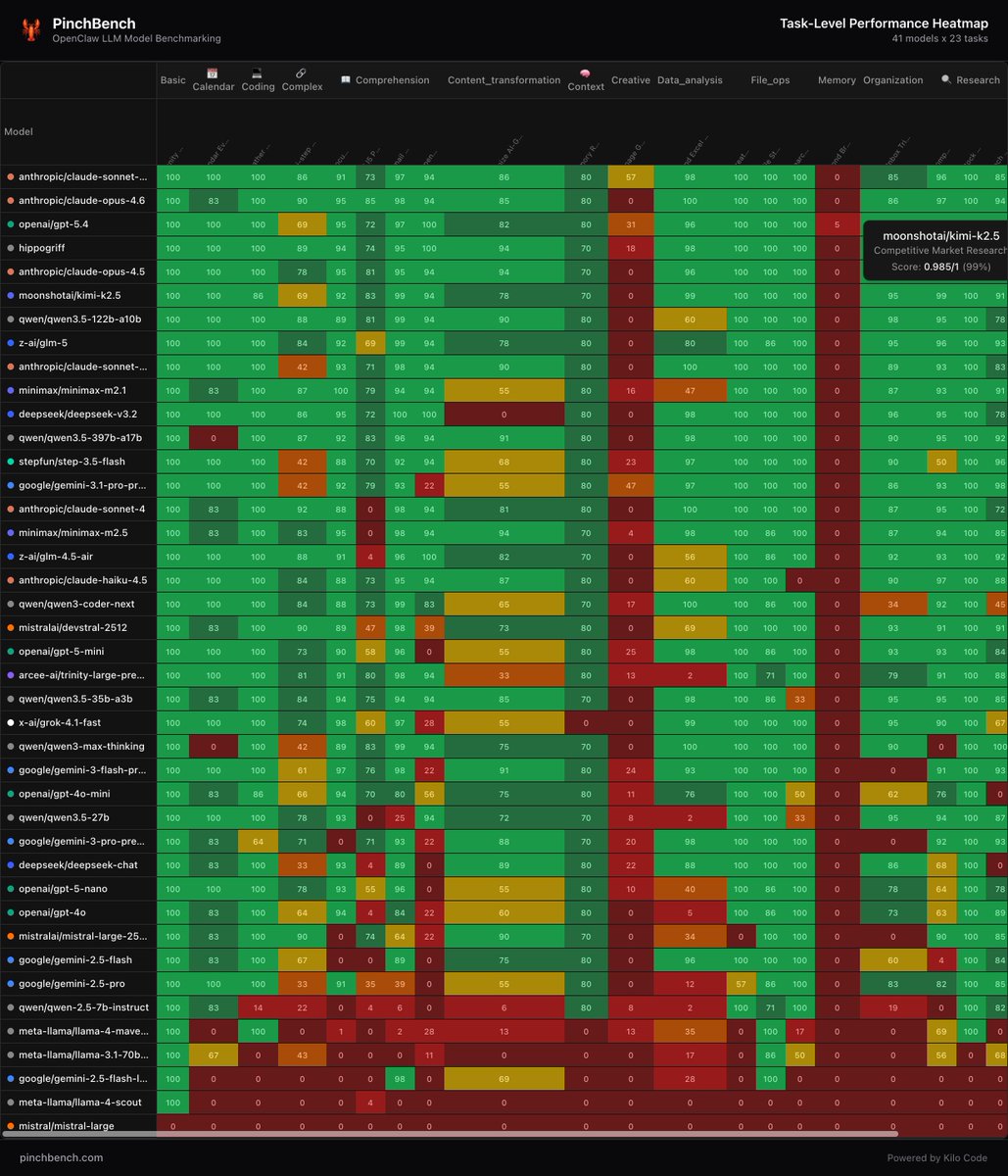Screen dimensions: 1008x1176
Task: Click the 56 cell in z-ai/glm-4.5-air row
Action: point(690,556)
